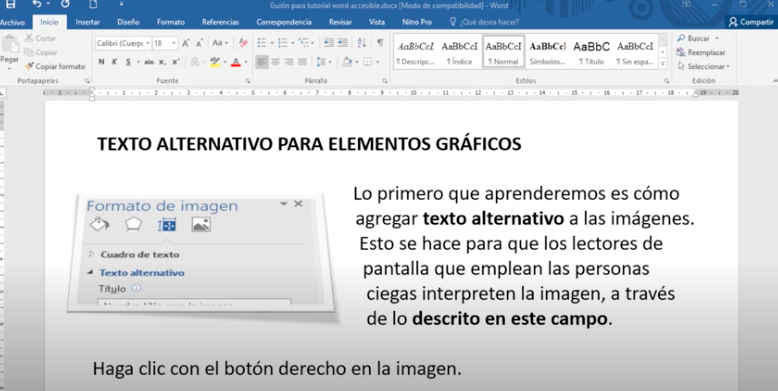Toggle underline with the S button
The height and width of the screenshot is (391, 778).
(x=128, y=62)
